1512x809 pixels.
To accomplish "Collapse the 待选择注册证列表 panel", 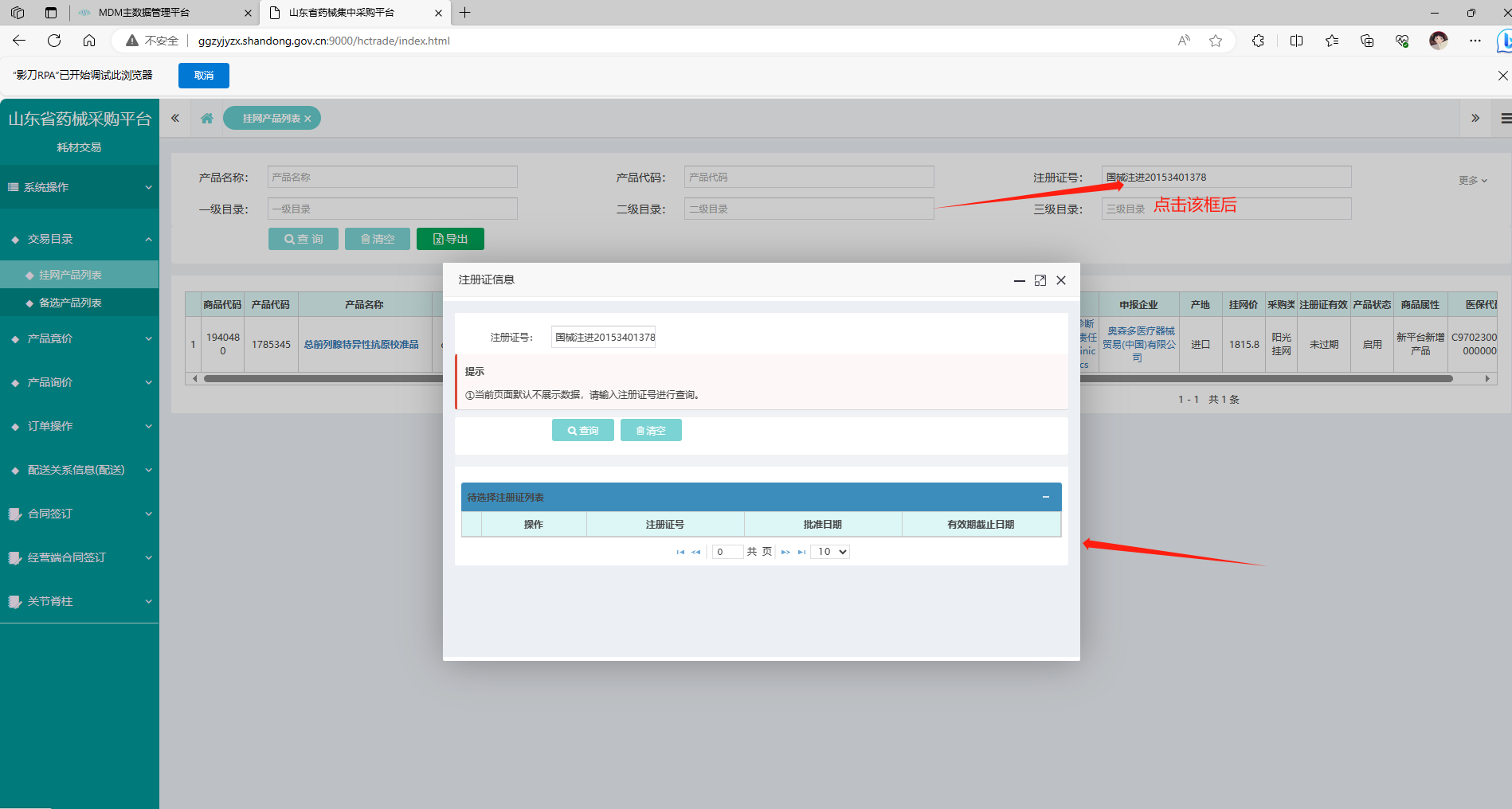I will pyautogui.click(x=1046, y=497).
